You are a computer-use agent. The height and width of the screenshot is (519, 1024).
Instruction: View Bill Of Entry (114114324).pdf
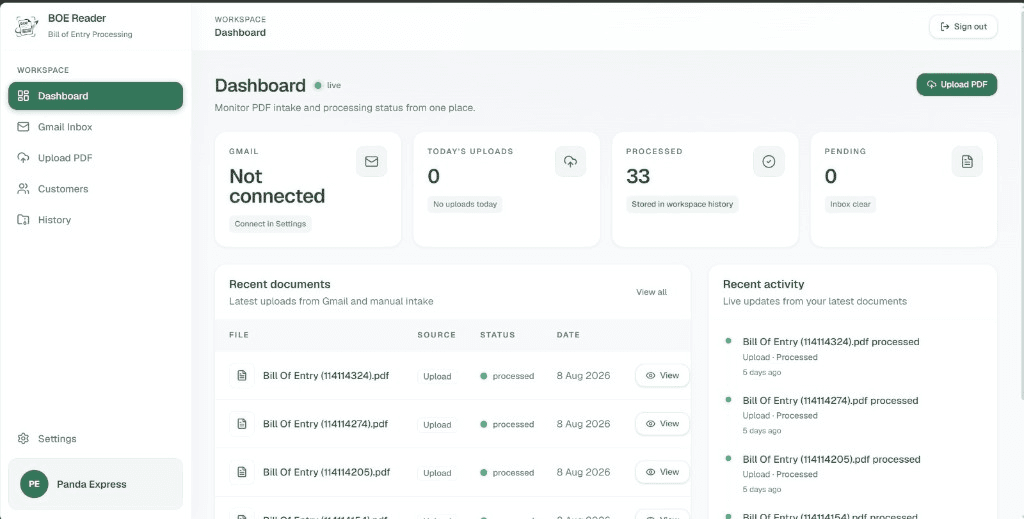point(662,375)
